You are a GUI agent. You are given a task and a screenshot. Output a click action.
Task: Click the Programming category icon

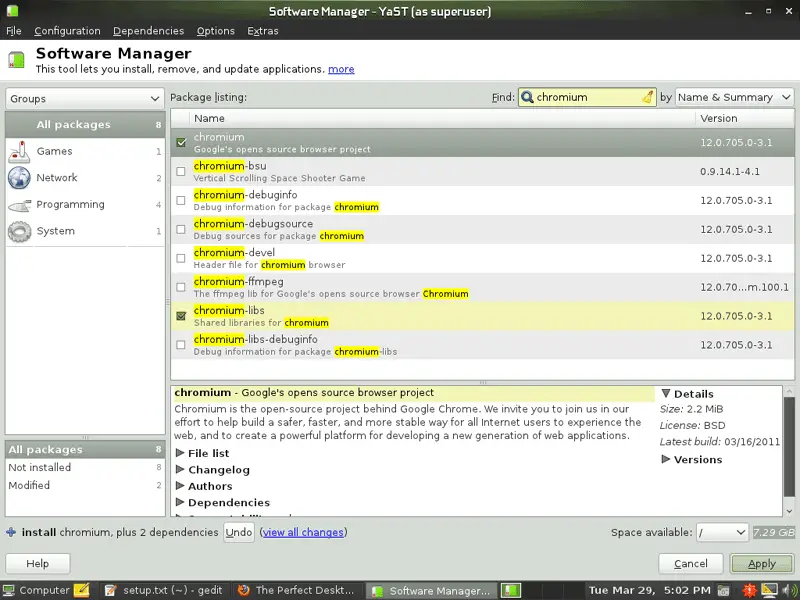[x=19, y=205]
